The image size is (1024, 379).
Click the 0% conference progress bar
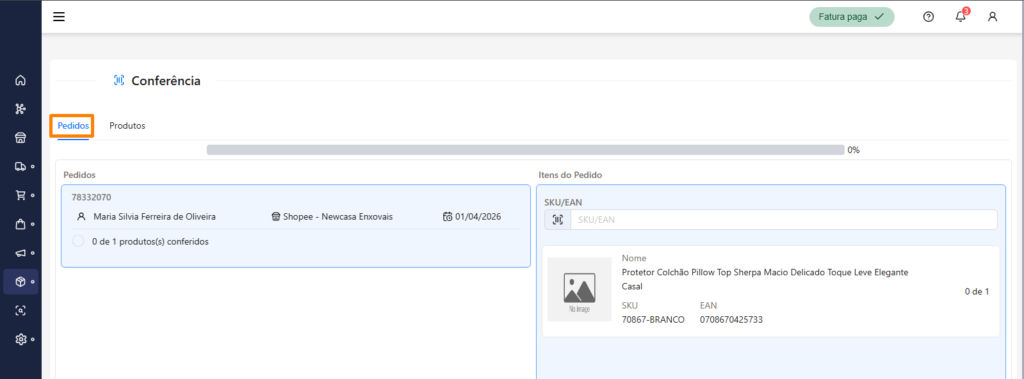click(526, 150)
